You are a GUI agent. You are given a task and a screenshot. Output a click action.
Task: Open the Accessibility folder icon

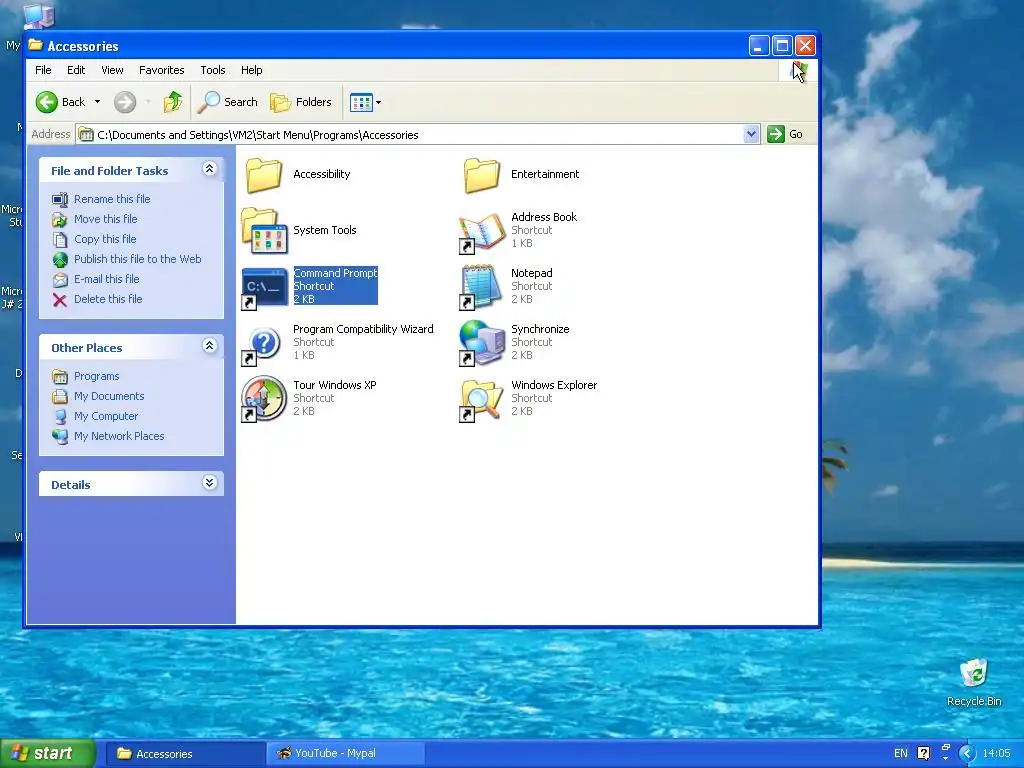click(x=264, y=174)
